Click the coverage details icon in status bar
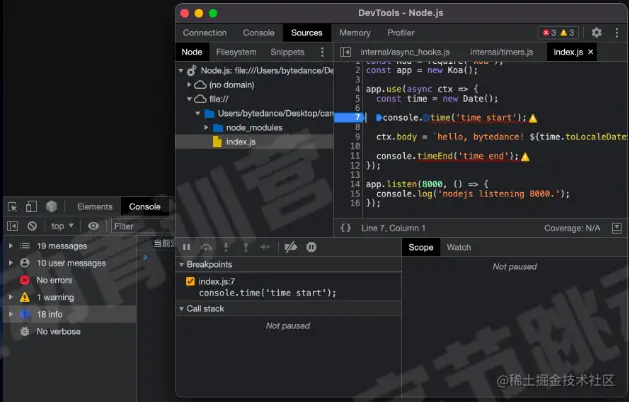 pos(617,228)
